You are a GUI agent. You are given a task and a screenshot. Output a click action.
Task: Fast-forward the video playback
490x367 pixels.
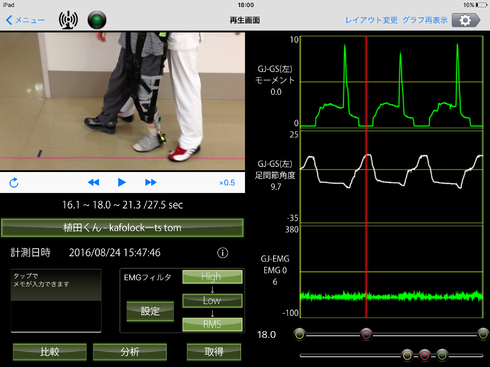pos(151,182)
